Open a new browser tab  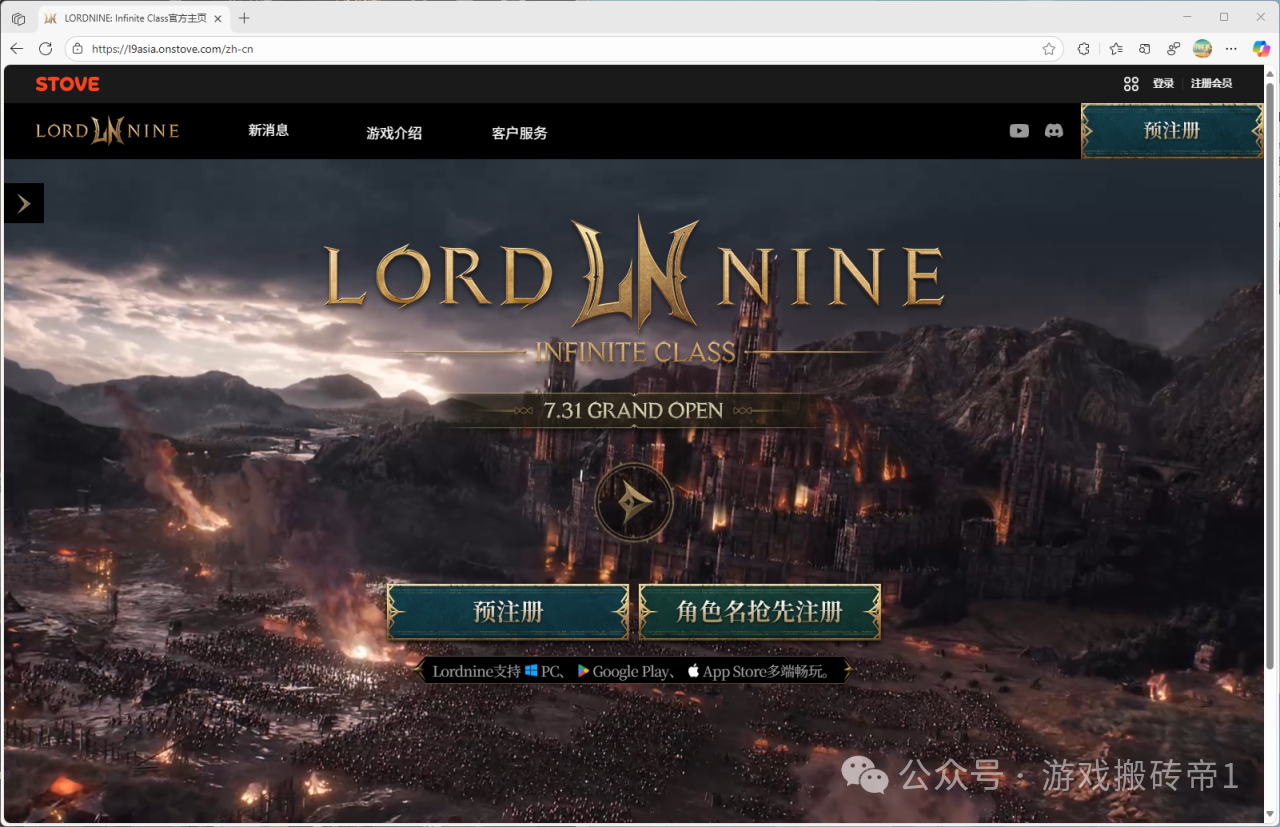pos(244,18)
